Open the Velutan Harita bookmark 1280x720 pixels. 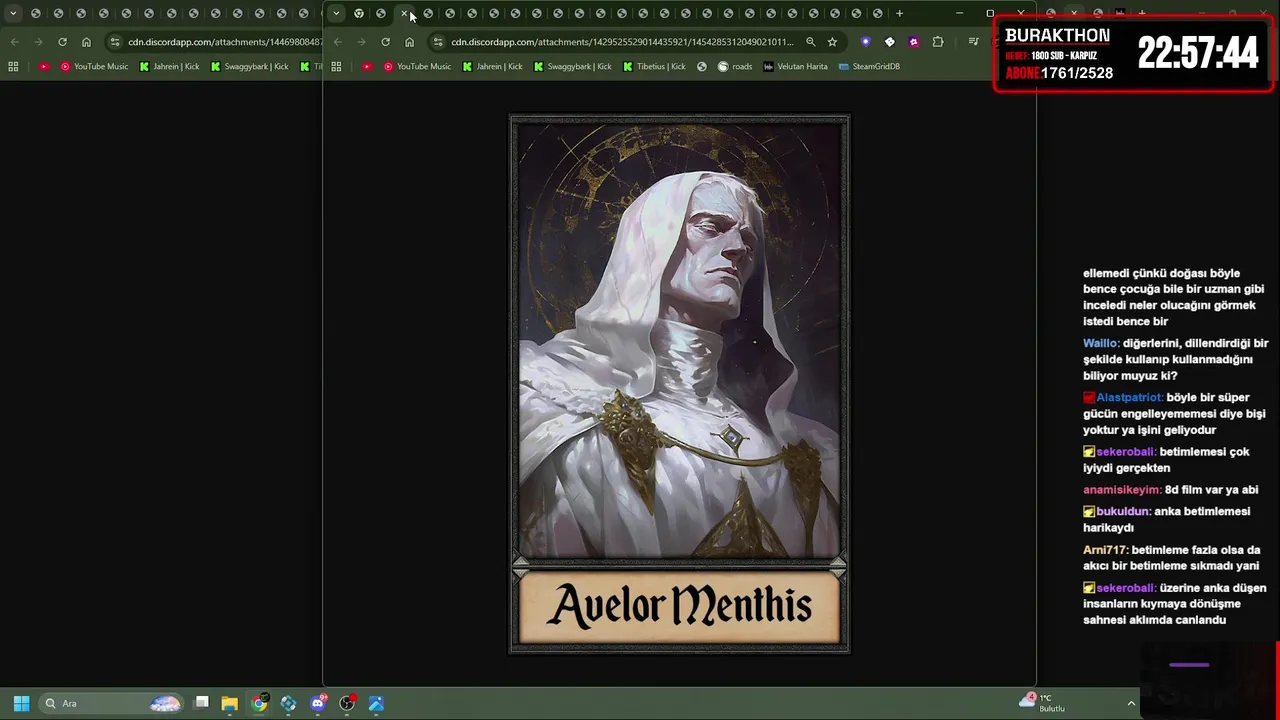(x=795, y=66)
